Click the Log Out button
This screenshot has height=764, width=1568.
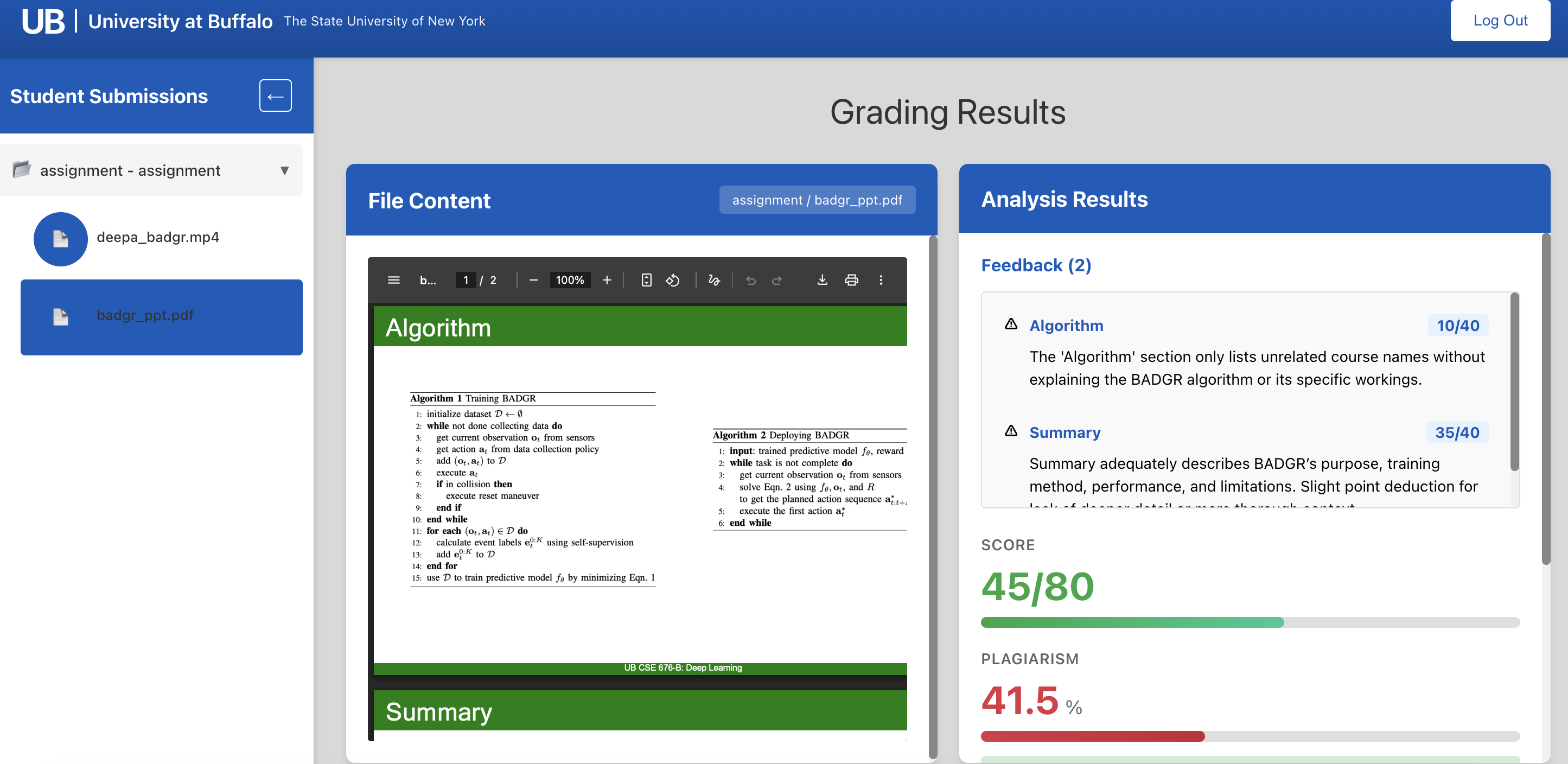(x=1500, y=21)
